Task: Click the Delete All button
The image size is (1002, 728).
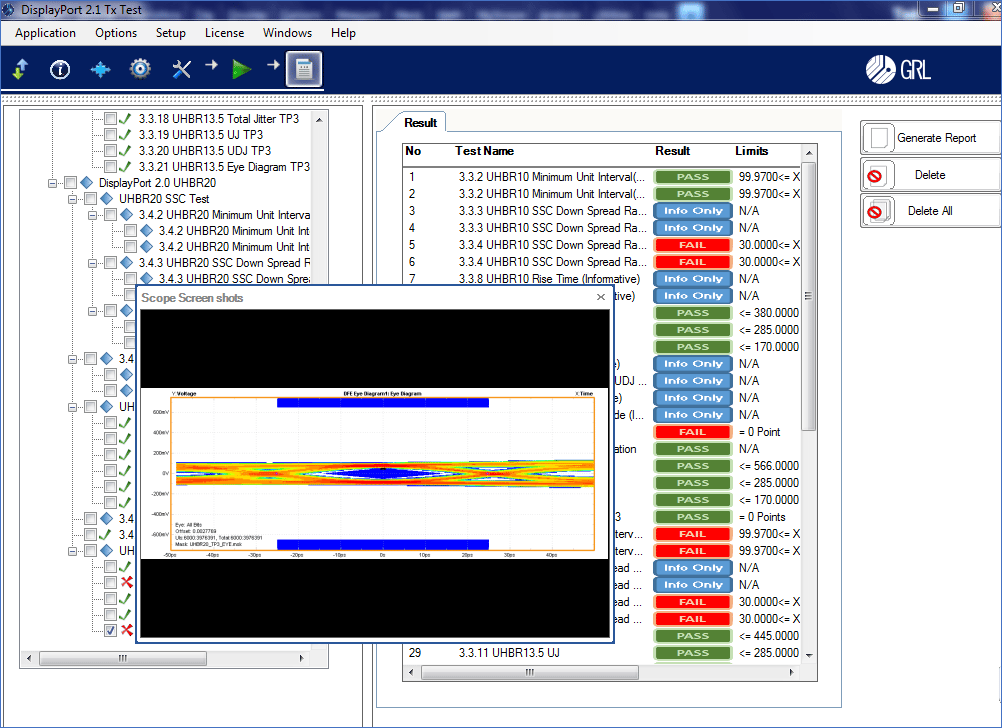Action: tap(929, 211)
